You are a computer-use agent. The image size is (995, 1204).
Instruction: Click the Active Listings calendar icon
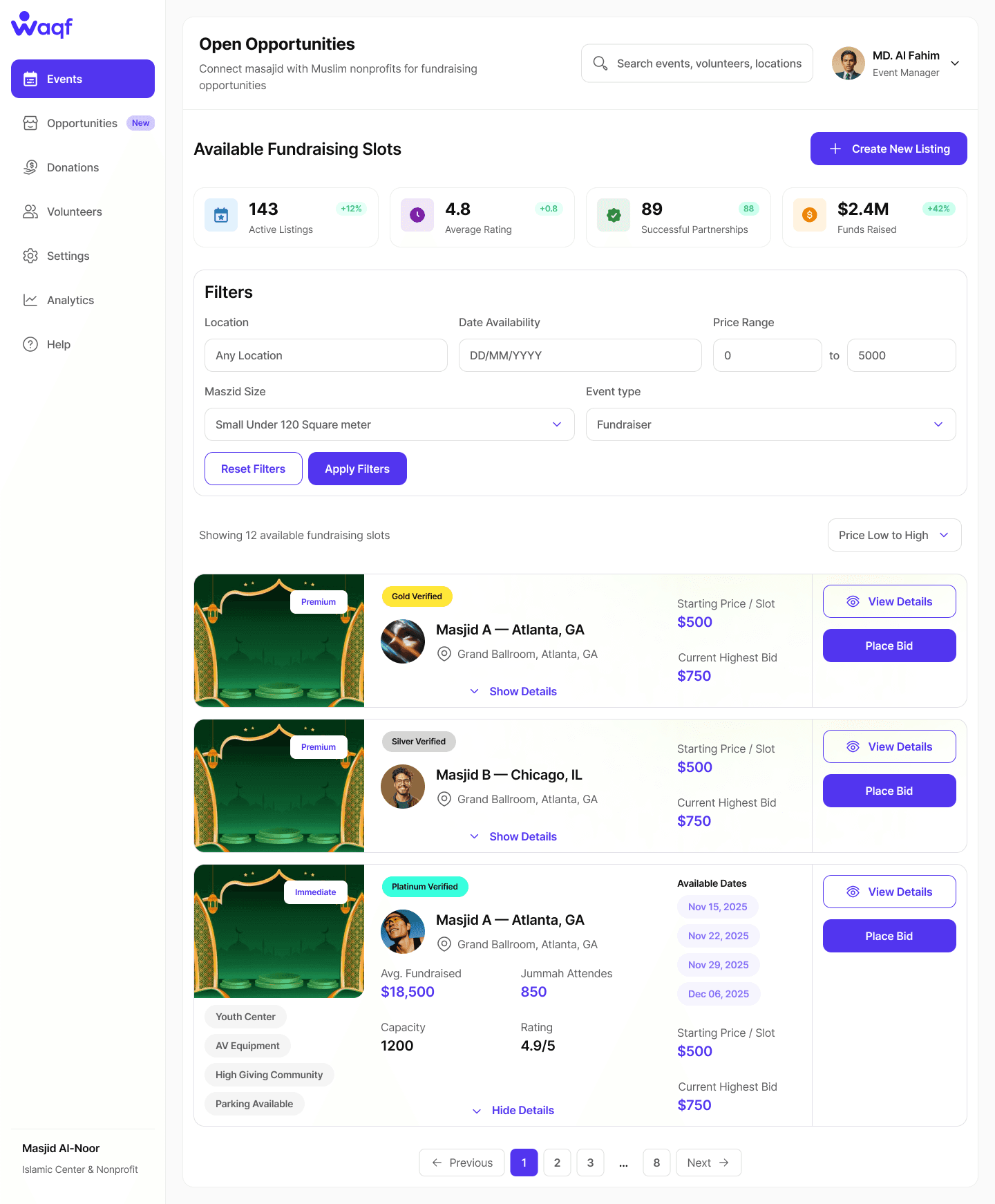pos(221,215)
